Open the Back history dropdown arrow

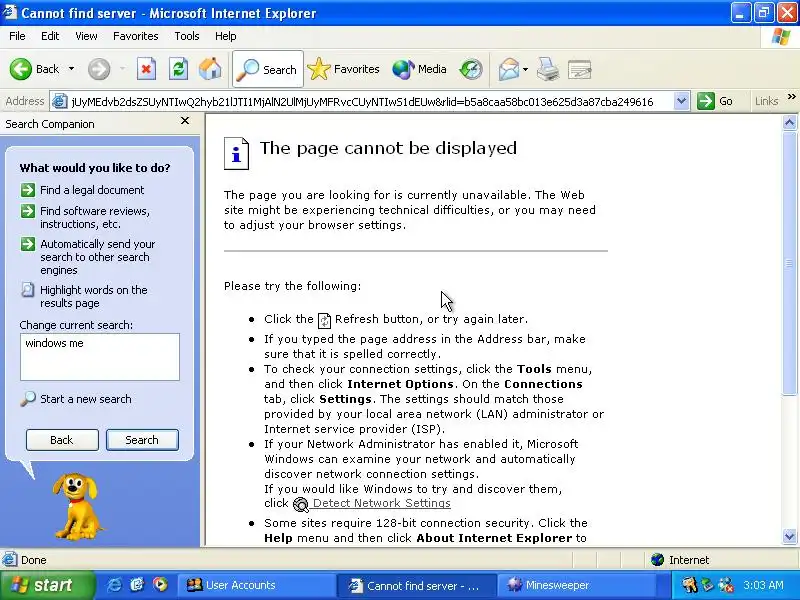click(71, 69)
